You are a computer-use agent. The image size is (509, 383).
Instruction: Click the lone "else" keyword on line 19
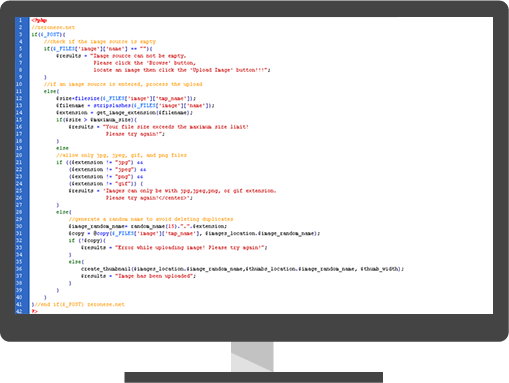point(62,148)
